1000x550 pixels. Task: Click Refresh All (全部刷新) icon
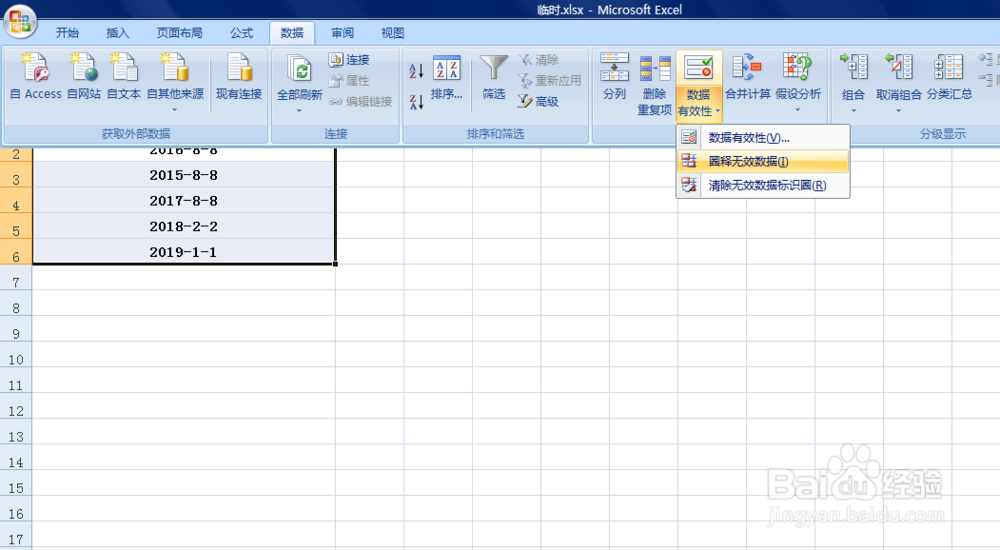tap(298, 68)
